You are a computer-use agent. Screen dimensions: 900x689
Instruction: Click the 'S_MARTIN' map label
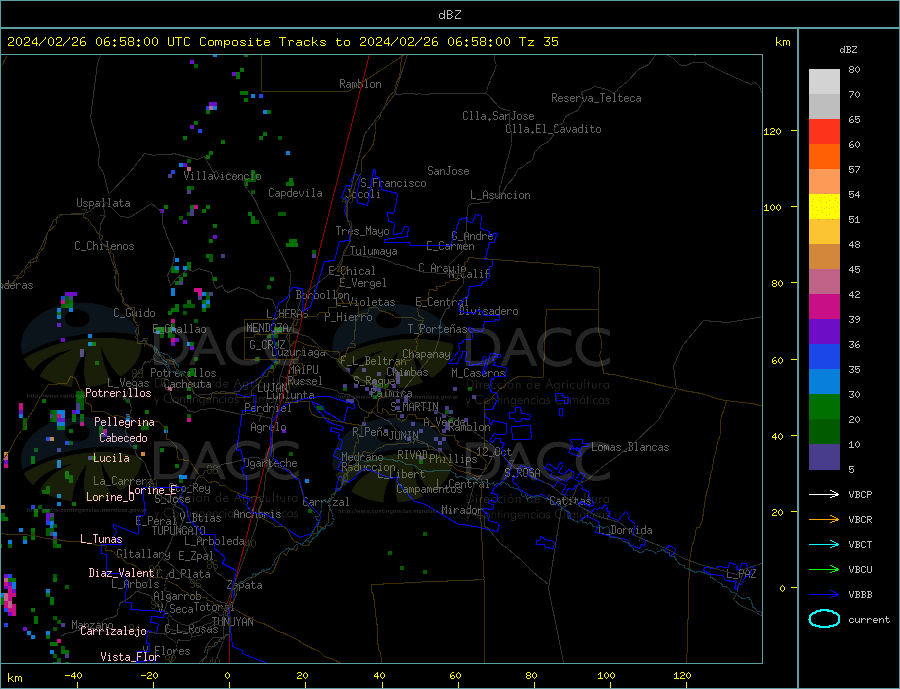coord(414,407)
